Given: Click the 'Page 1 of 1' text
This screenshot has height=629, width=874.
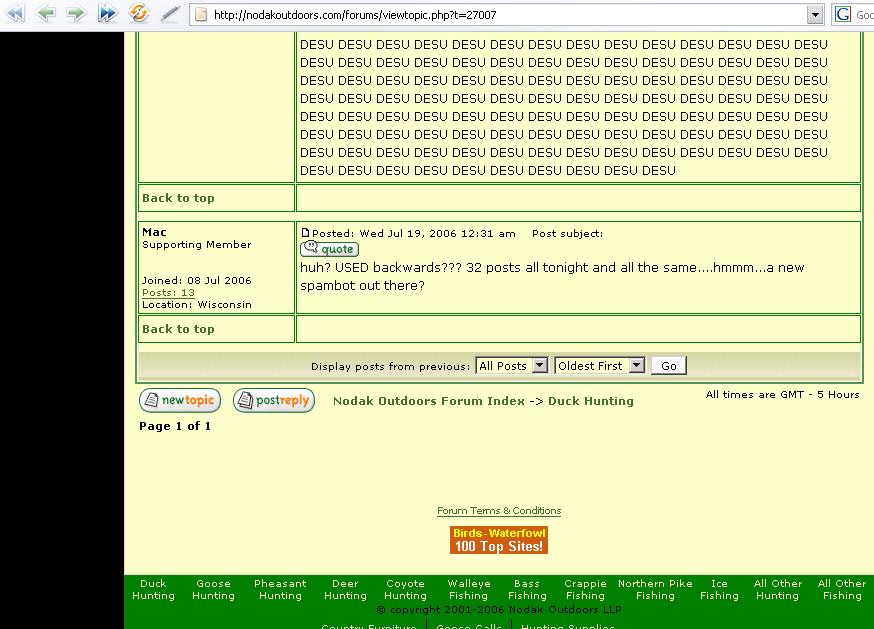Looking at the screenshot, I should point(175,426).
